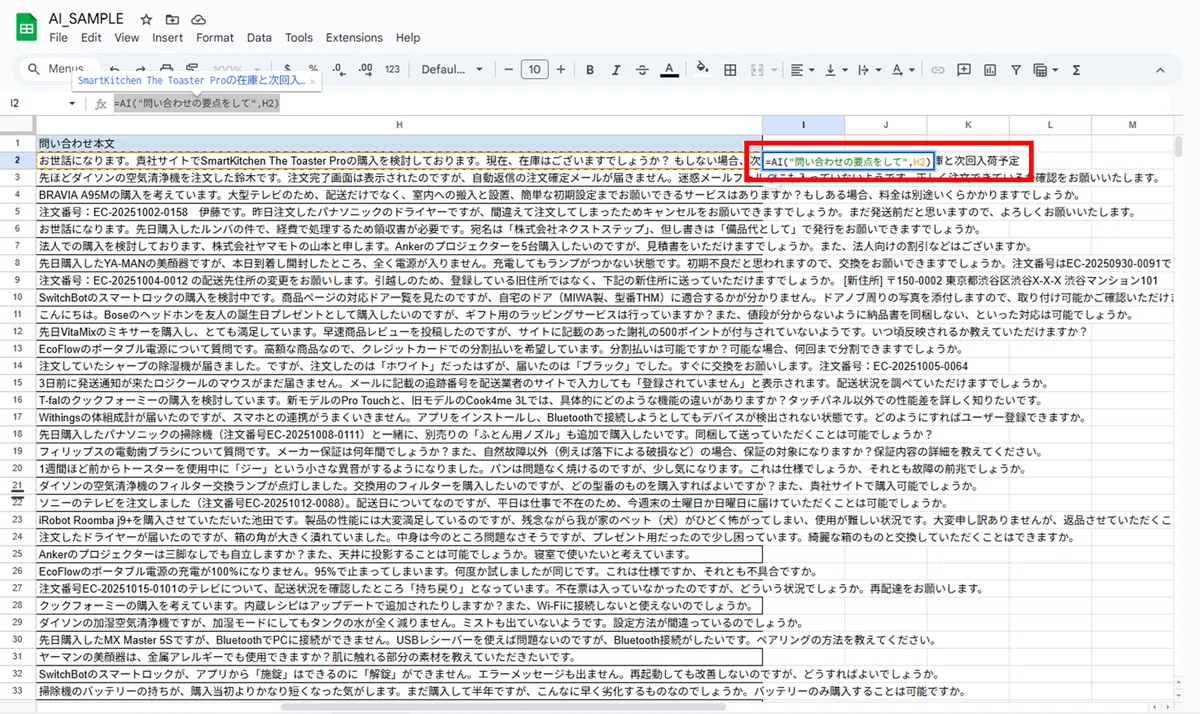This screenshot has width=1200, height=714.
Task: Select column M header
Action: [x=1132, y=125]
